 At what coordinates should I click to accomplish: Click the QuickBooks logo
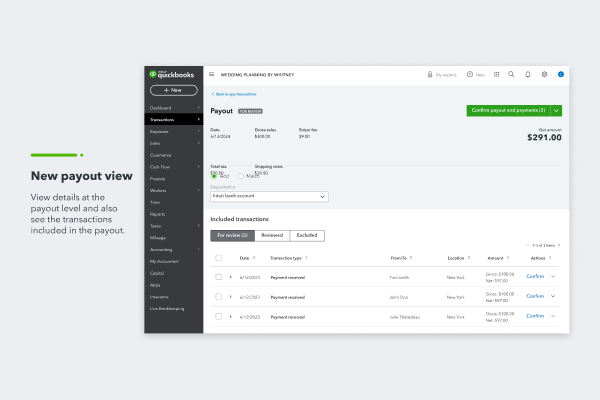pos(172,74)
